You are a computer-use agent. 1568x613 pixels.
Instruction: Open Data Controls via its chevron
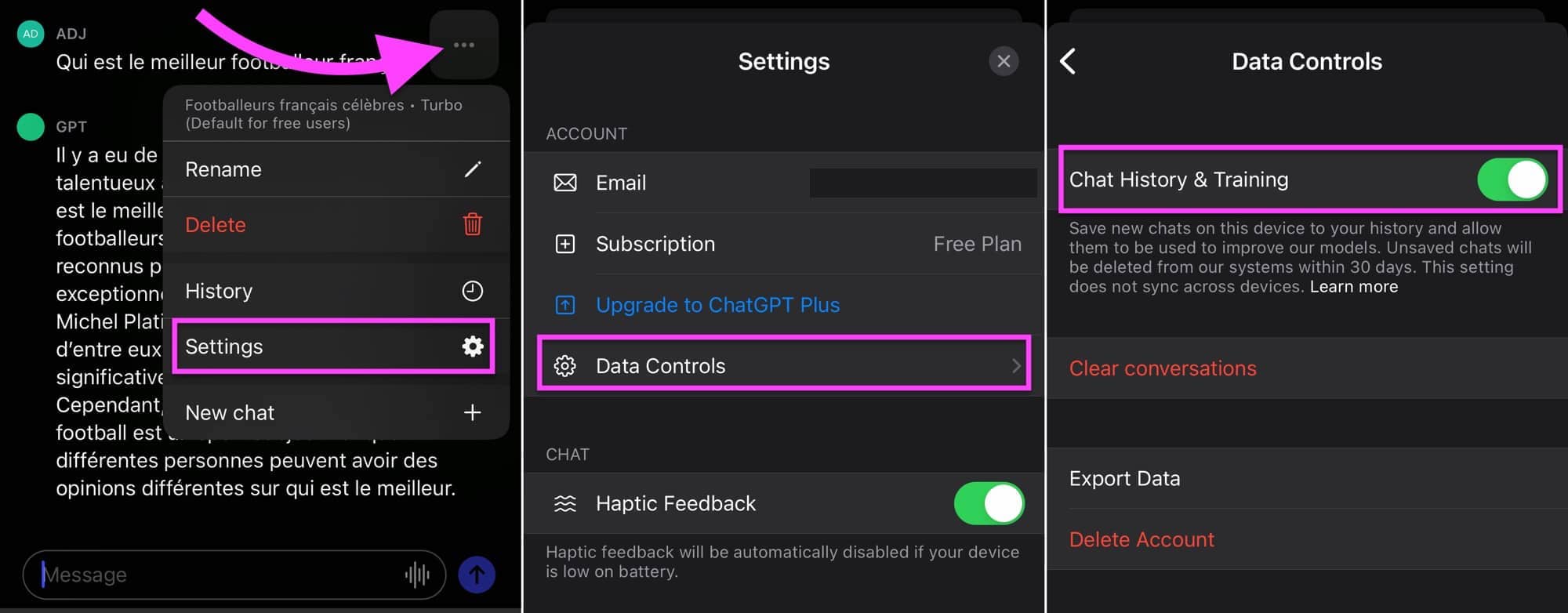pyautogui.click(x=1016, y=366)
